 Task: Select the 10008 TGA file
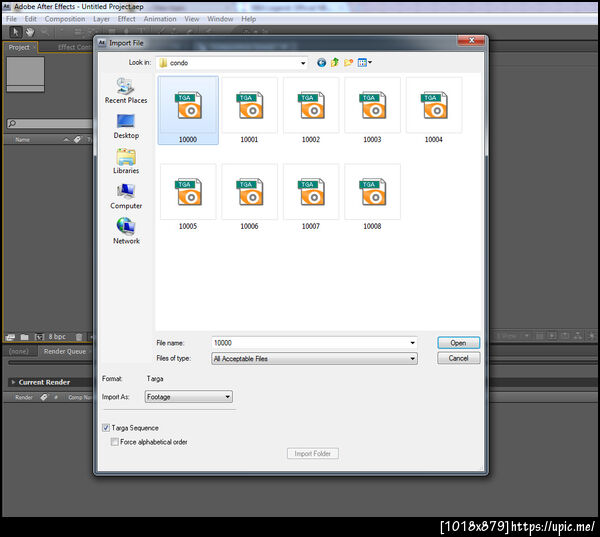coord(372,197)
